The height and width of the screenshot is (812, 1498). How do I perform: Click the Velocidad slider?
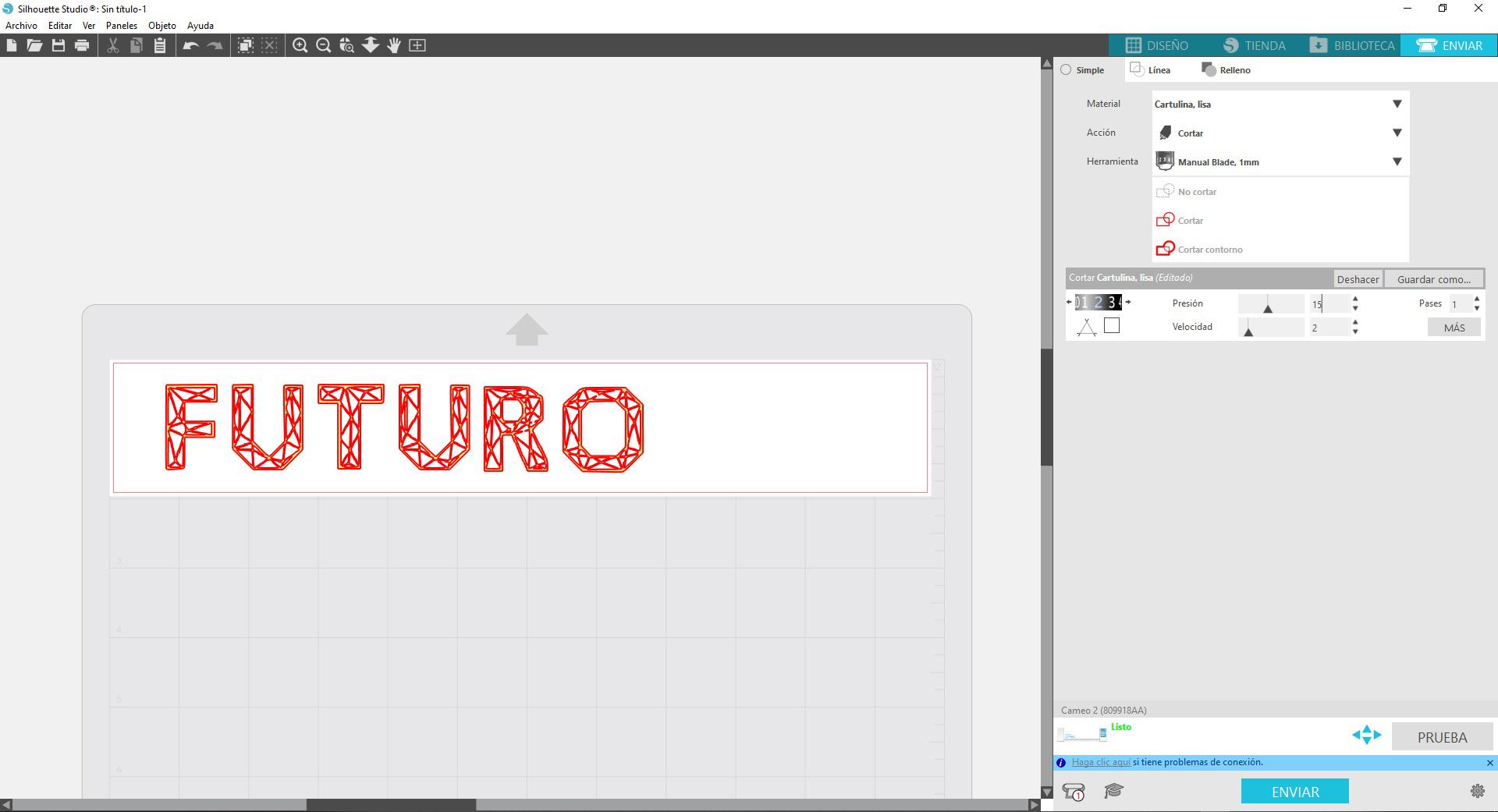[1271, 328]
